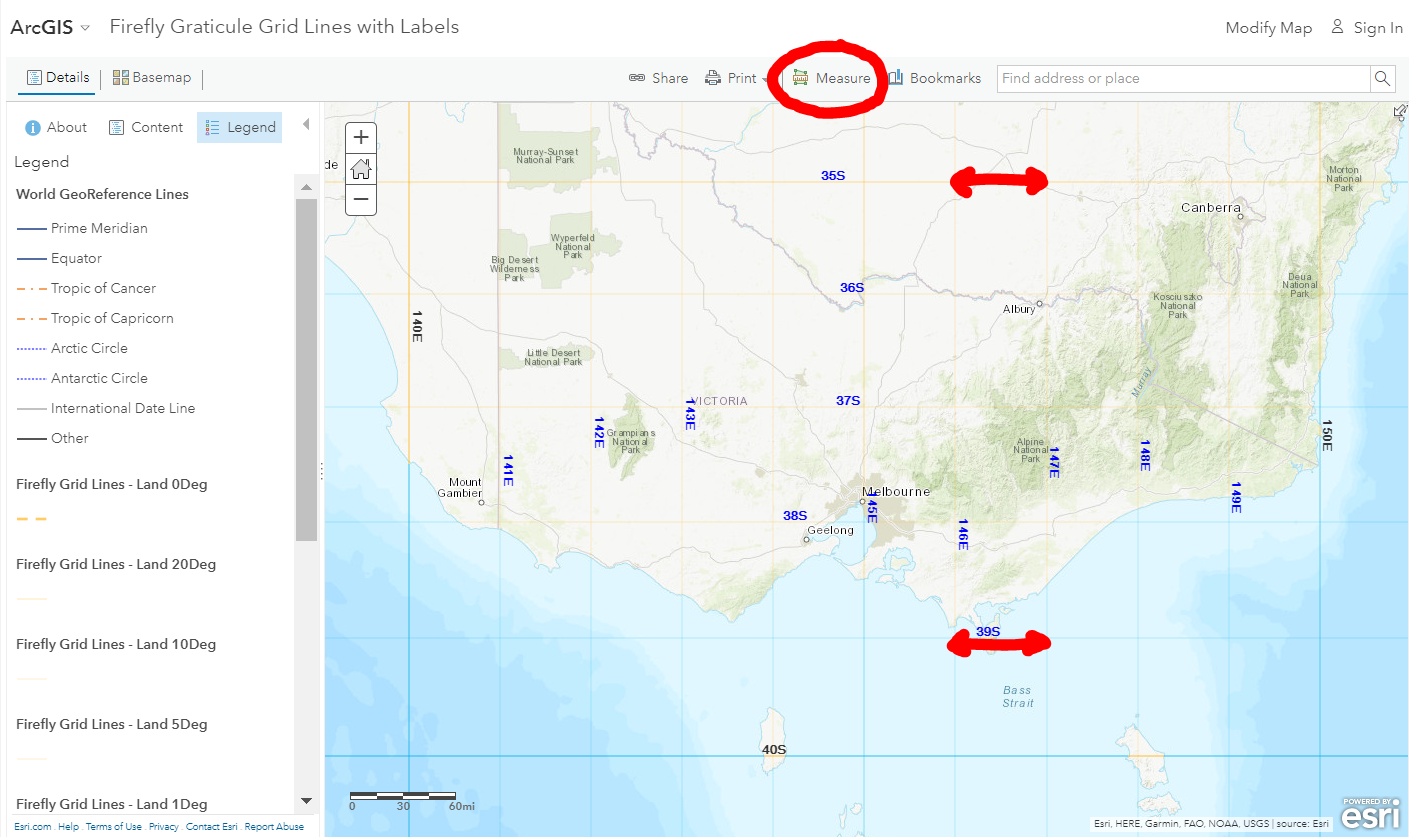Select the About tab
Image resolution: width=1412 pixels, height=837 pixels.
(x=56, y=127)
